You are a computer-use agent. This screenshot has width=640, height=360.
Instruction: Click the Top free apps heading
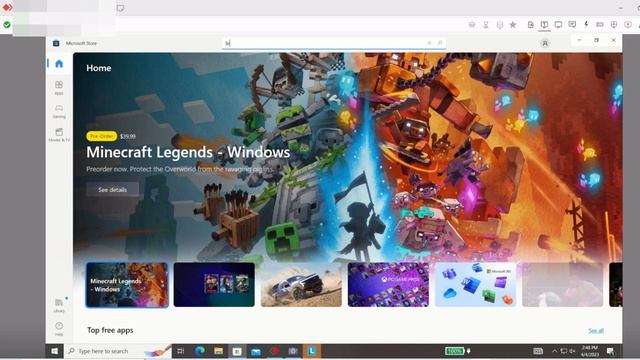point(110,330)
